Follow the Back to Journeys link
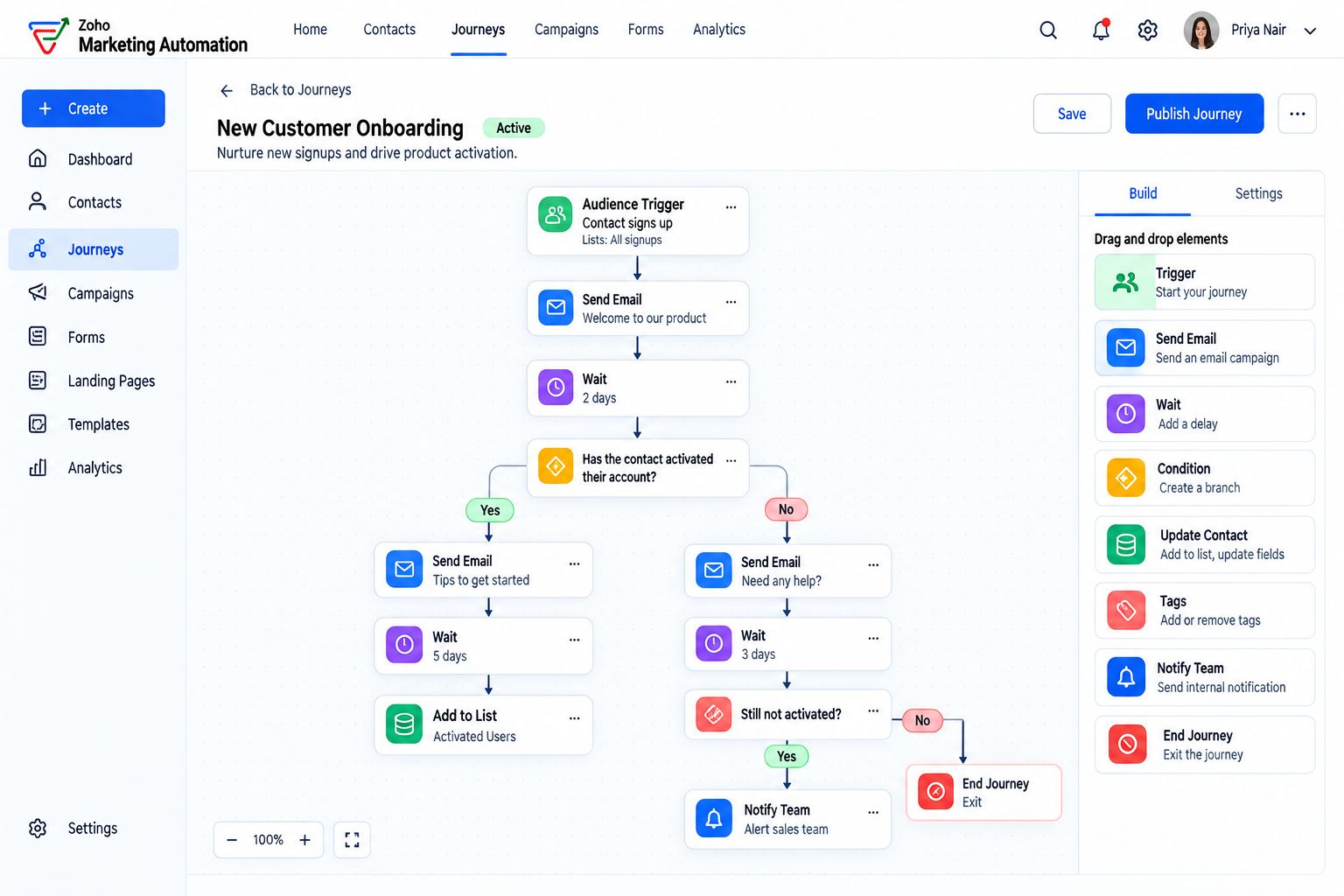 pyautogui.click(x=300, y=90)
